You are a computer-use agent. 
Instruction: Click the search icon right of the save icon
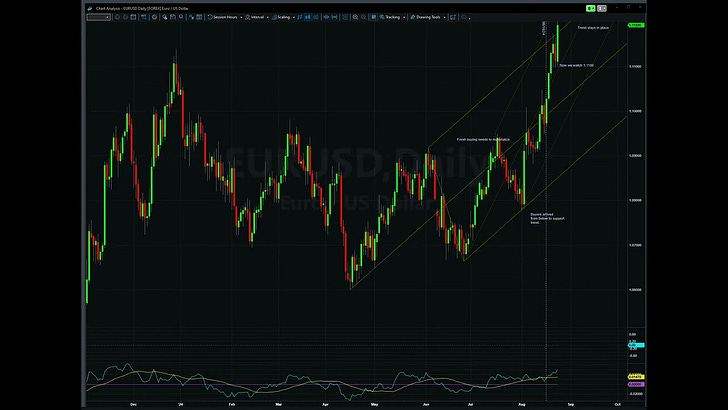tap(181, 17)
